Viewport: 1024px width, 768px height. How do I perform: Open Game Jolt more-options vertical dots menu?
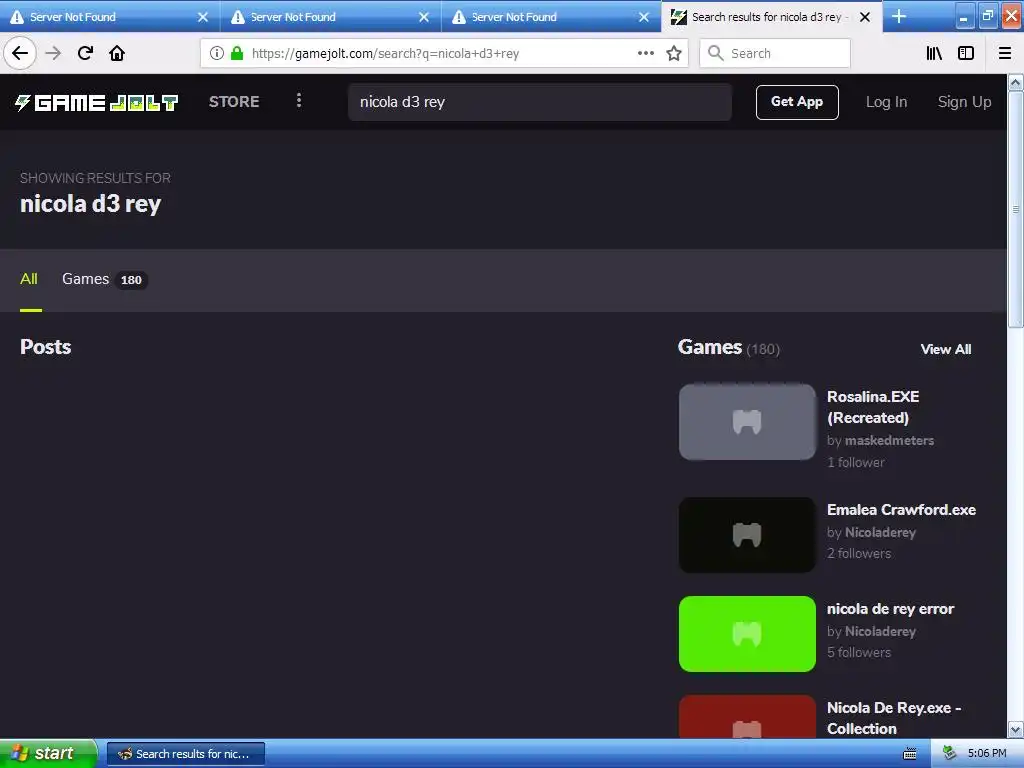click(x=298, y=101)
